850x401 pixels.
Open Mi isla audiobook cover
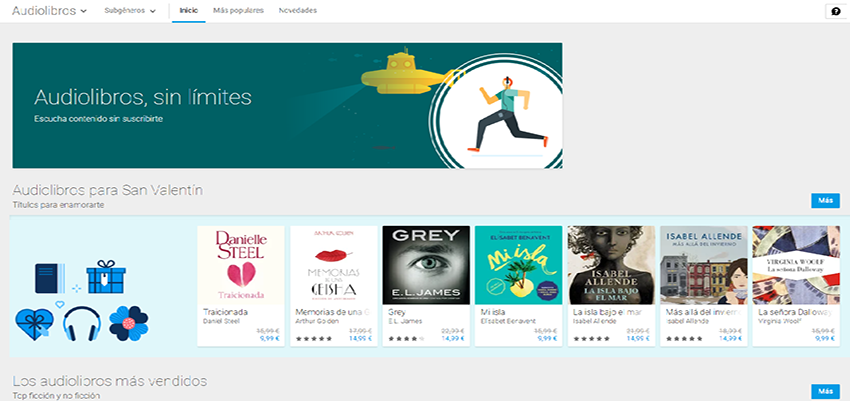[x=517, y=265]
